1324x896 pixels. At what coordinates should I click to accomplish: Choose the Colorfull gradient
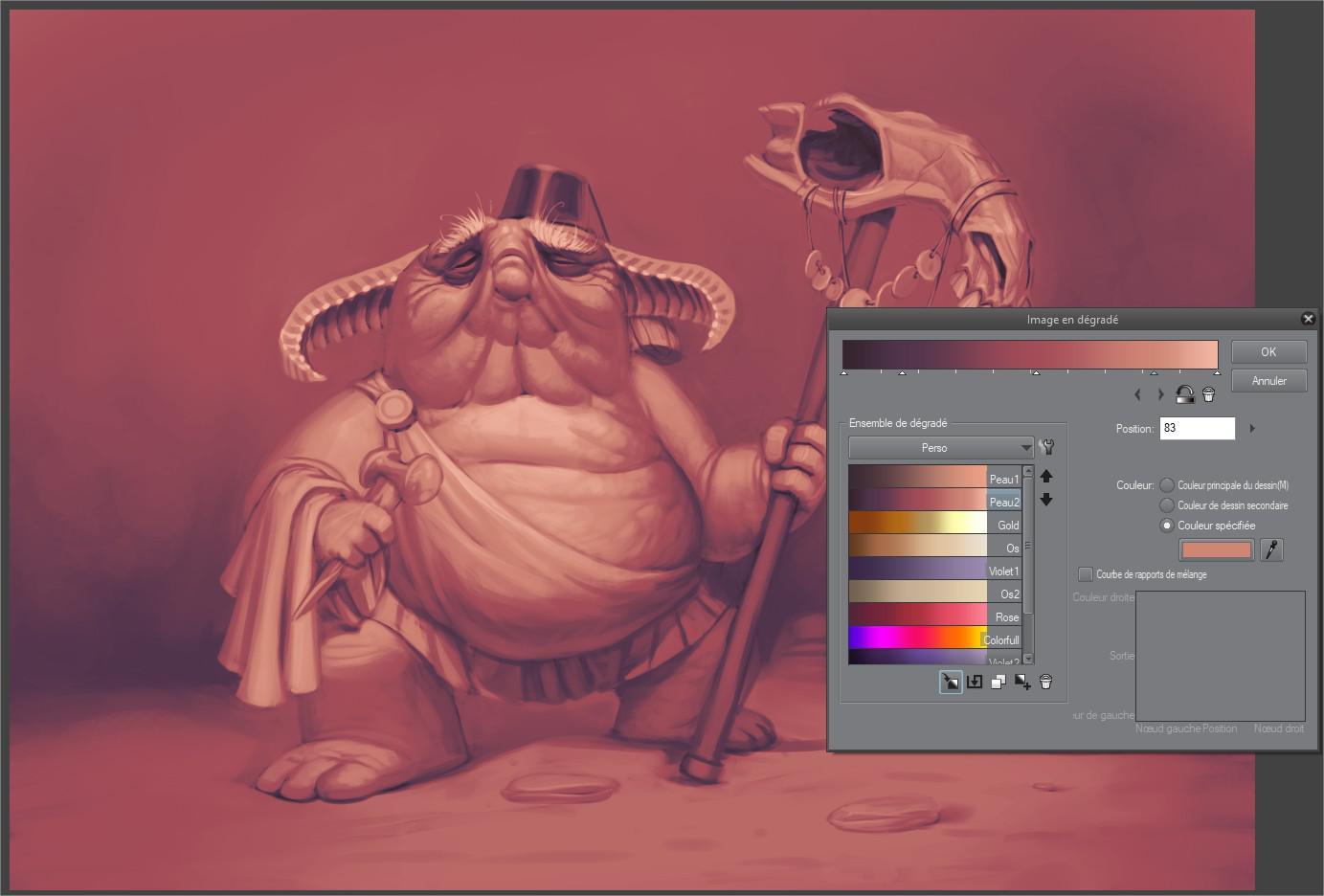pyautogui.click(x=935, y=638)
